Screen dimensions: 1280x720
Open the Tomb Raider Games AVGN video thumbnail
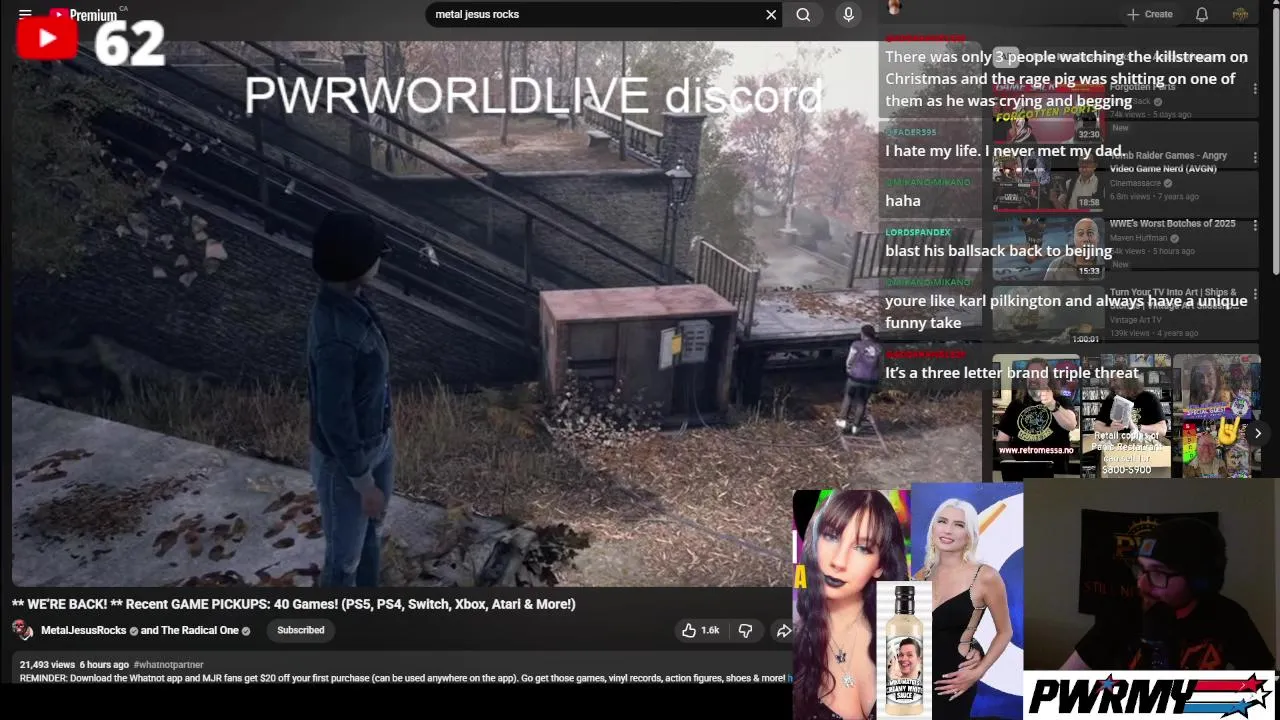point(1047,180)
